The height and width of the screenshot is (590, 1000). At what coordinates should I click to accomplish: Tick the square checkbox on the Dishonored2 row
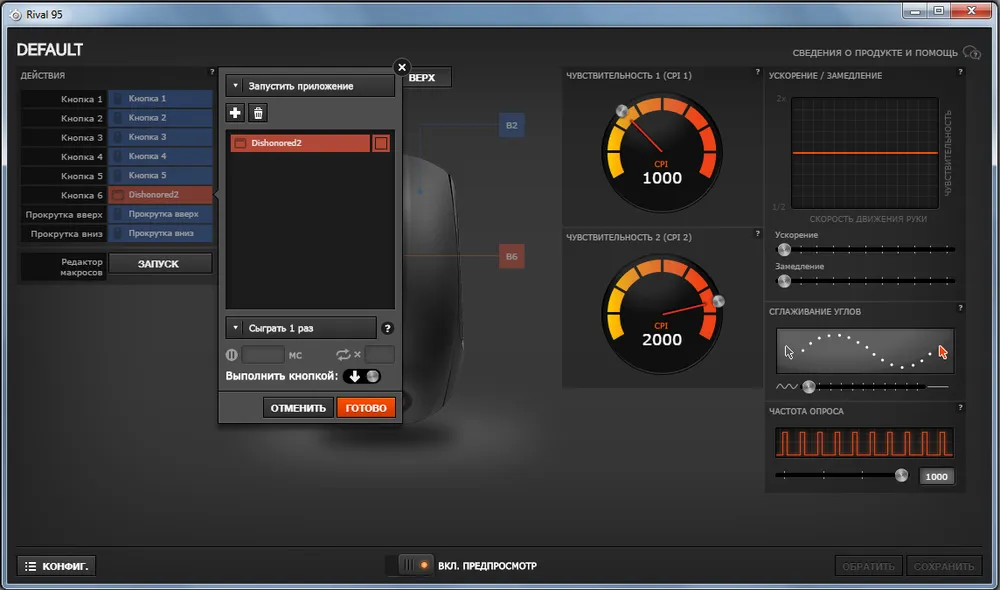381,144
